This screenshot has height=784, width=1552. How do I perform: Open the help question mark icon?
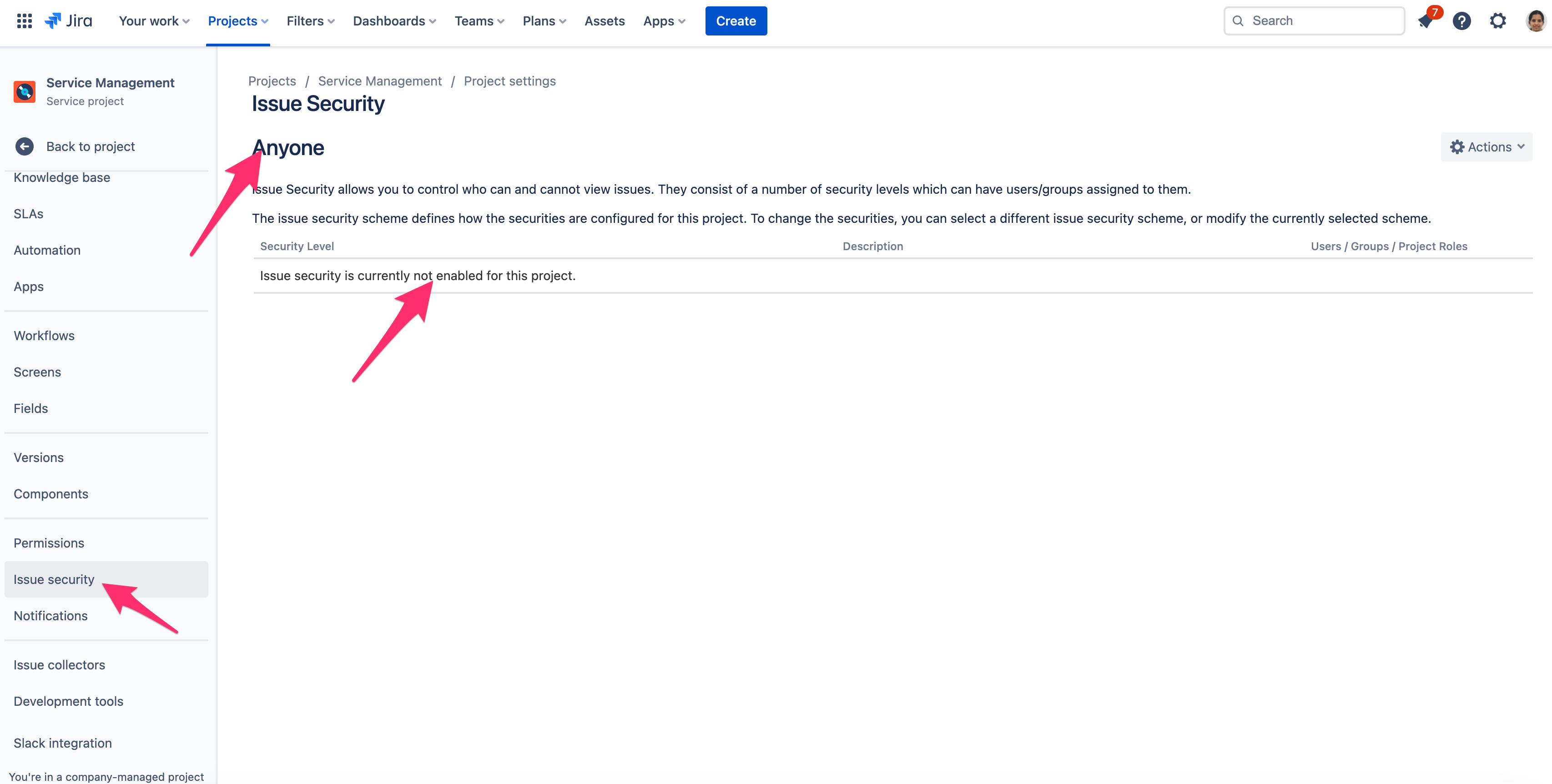click(x=1461, y=21)
